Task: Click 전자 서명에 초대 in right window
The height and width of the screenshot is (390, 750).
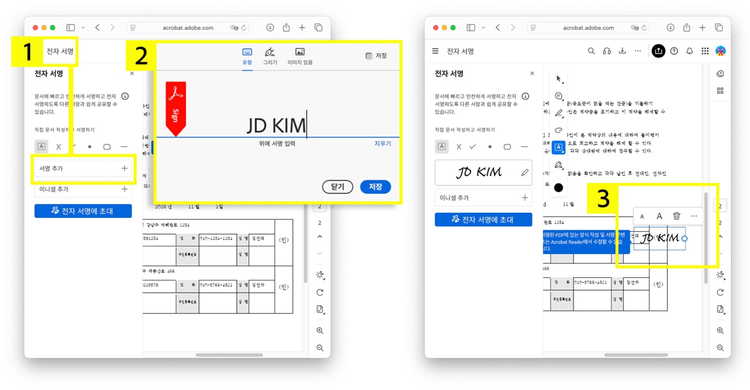Action: (x=483, y=220)
